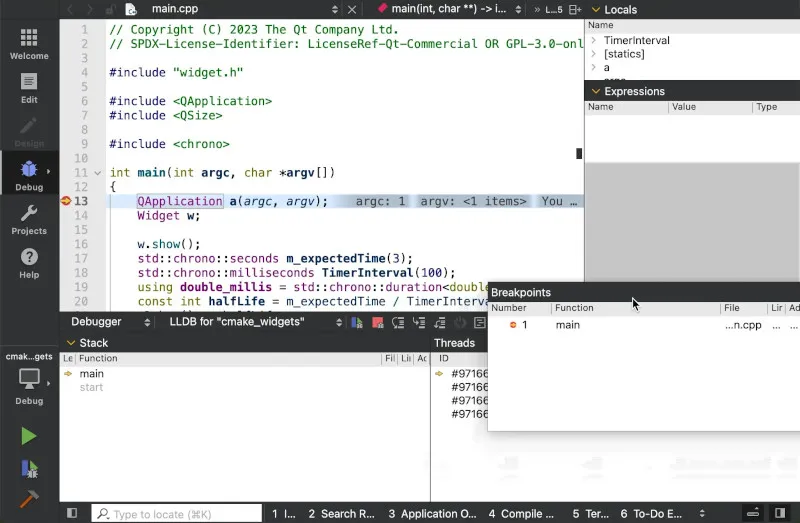This screenshot has width=800, height=523.
Task: Select the main frame in Stack
Action: point(92,374)
